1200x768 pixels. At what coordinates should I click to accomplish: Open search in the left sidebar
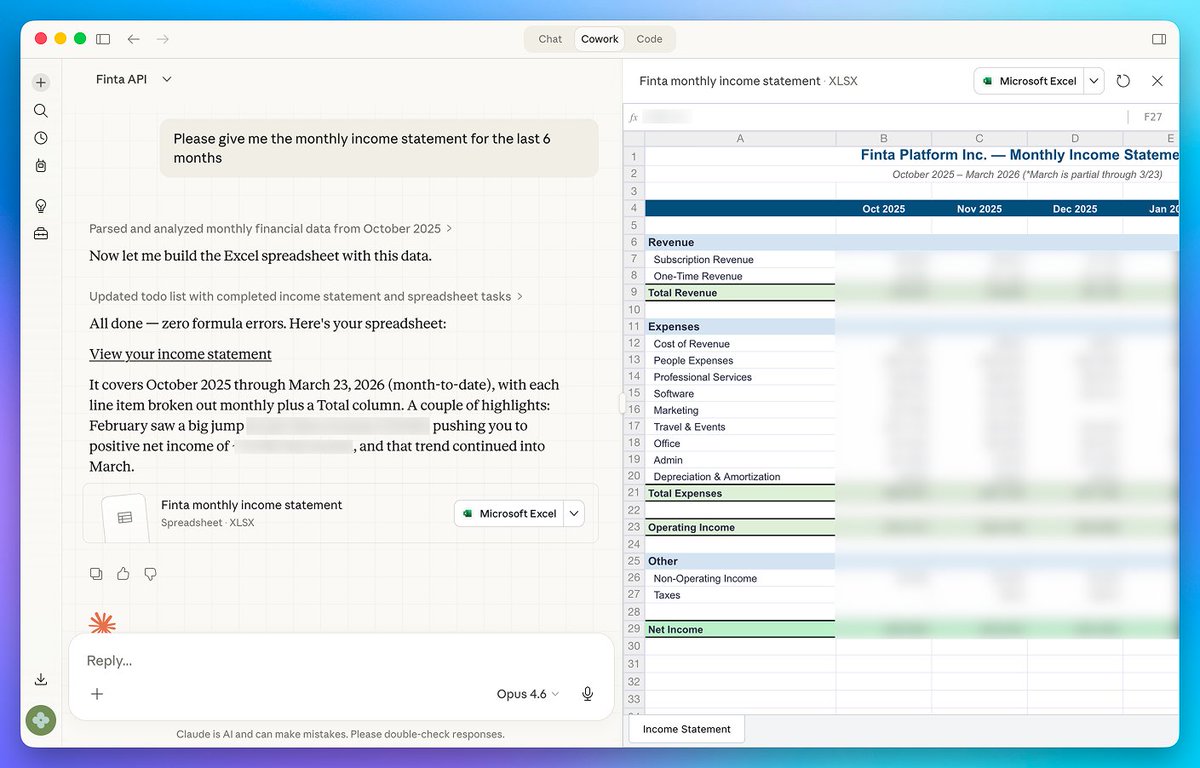(x=41, y=111)
